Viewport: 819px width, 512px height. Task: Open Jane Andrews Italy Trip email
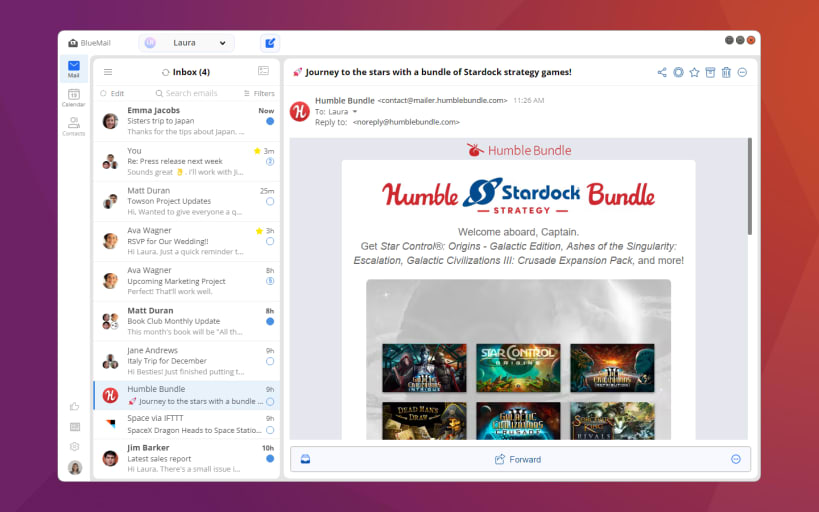186,362
